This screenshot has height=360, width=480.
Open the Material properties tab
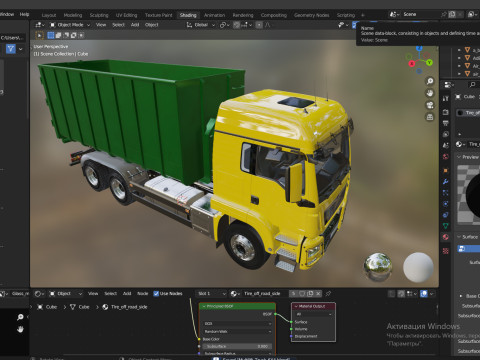[446, 237]
